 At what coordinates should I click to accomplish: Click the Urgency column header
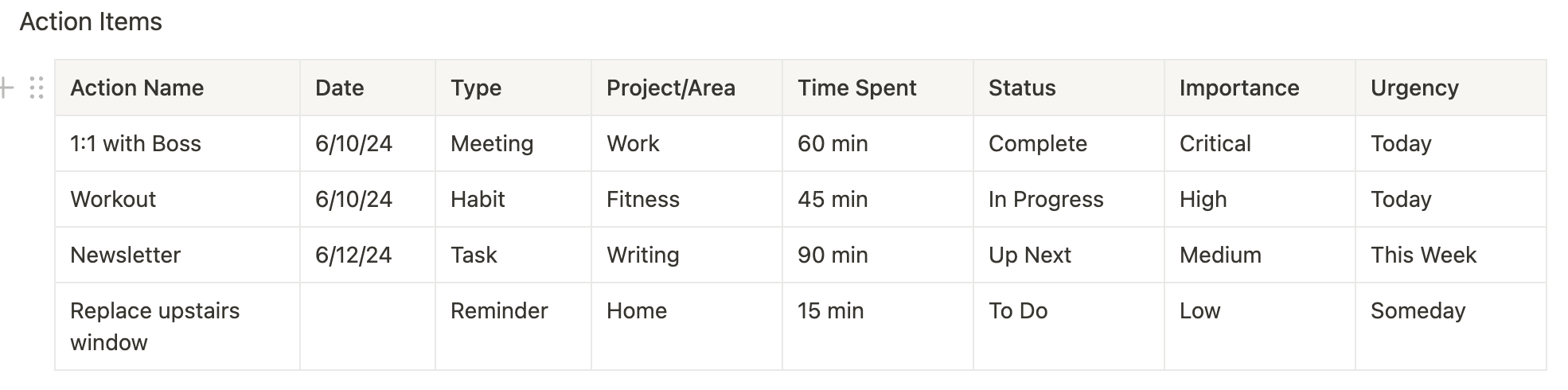click(x=1450, y=88)
